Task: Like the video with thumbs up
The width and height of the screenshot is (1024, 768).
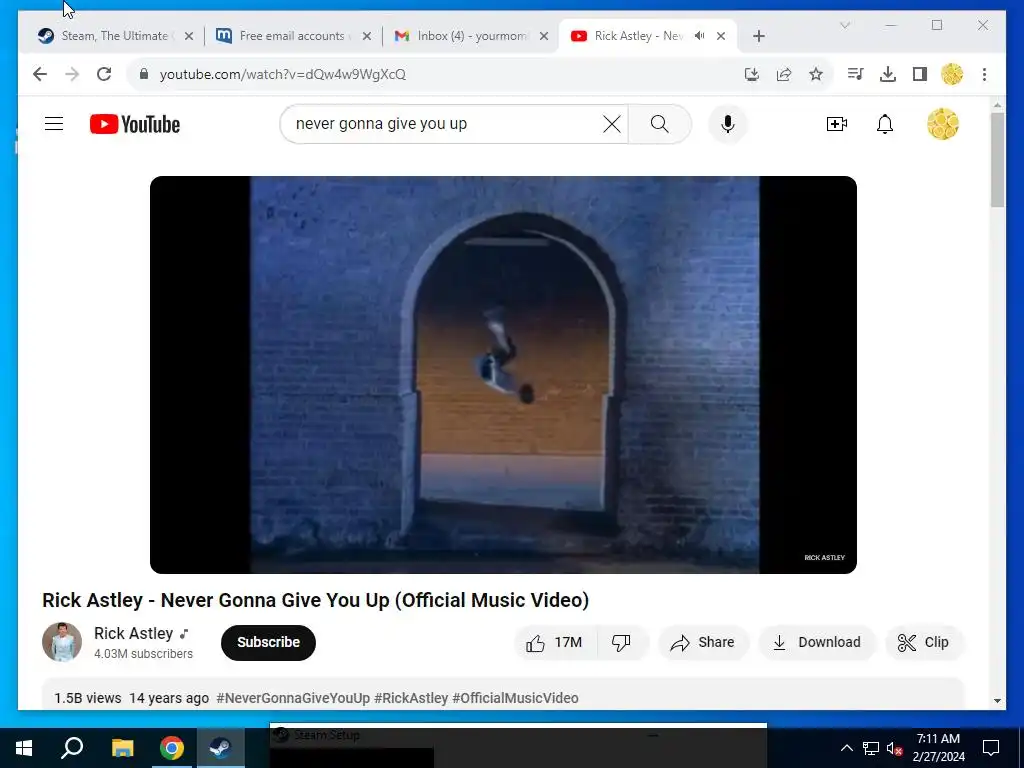Action: [554, 643]
